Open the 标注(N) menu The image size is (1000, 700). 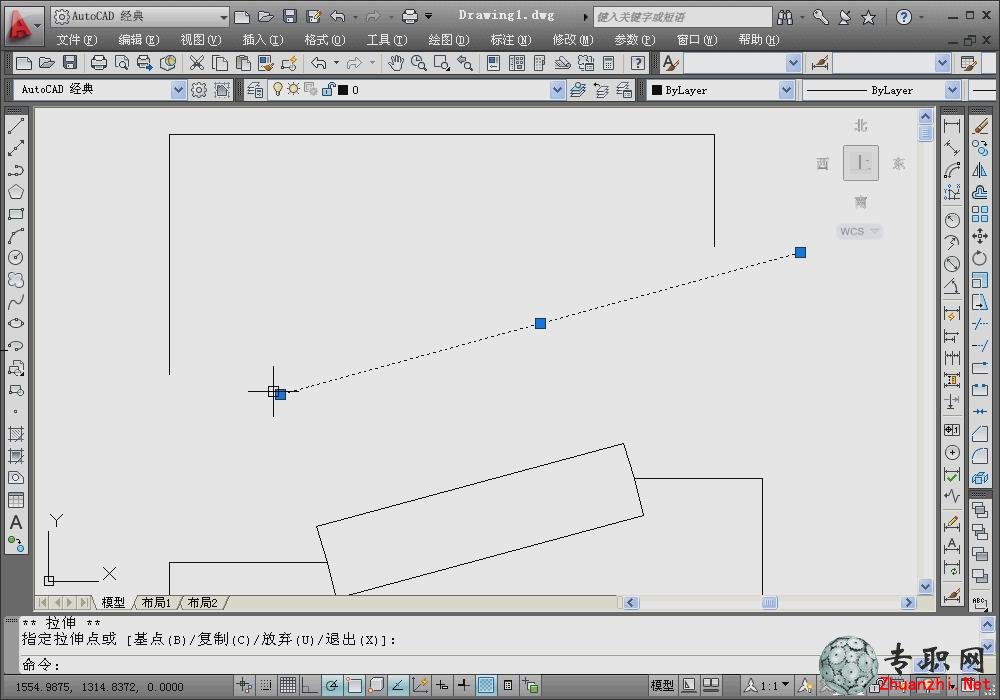click(x=511, y=40)
